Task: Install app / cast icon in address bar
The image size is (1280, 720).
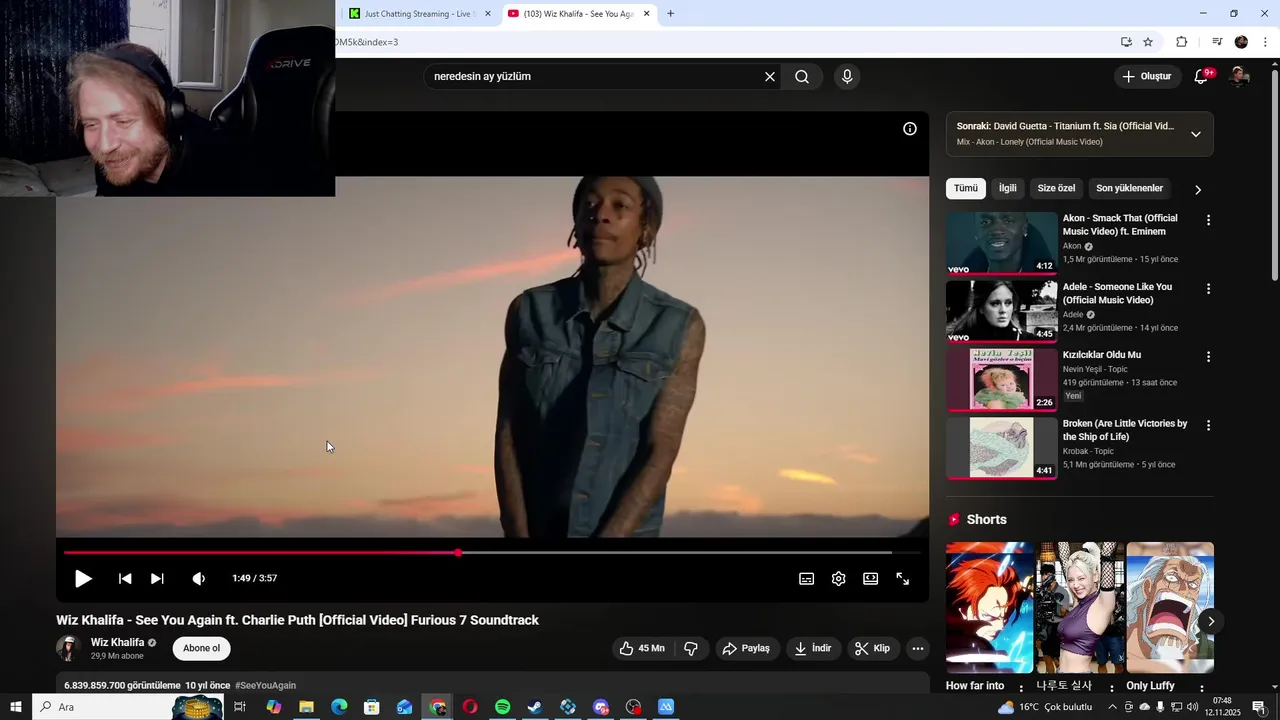Action: click(x=1126, y=42)
